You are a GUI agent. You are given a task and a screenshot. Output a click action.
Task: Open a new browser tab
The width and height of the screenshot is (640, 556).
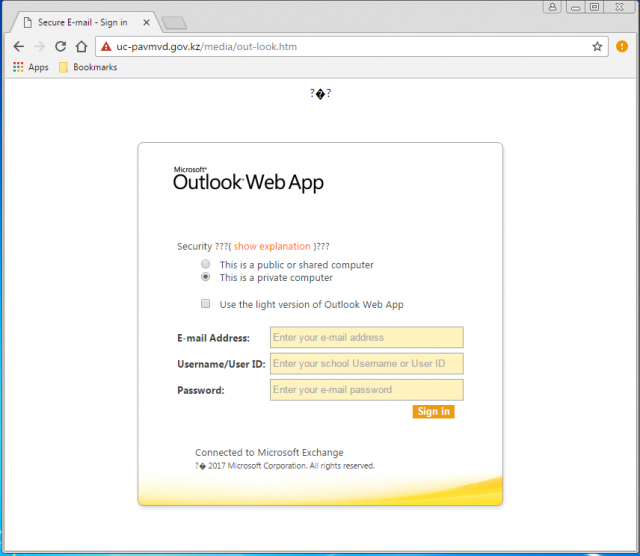coord(174,23)
